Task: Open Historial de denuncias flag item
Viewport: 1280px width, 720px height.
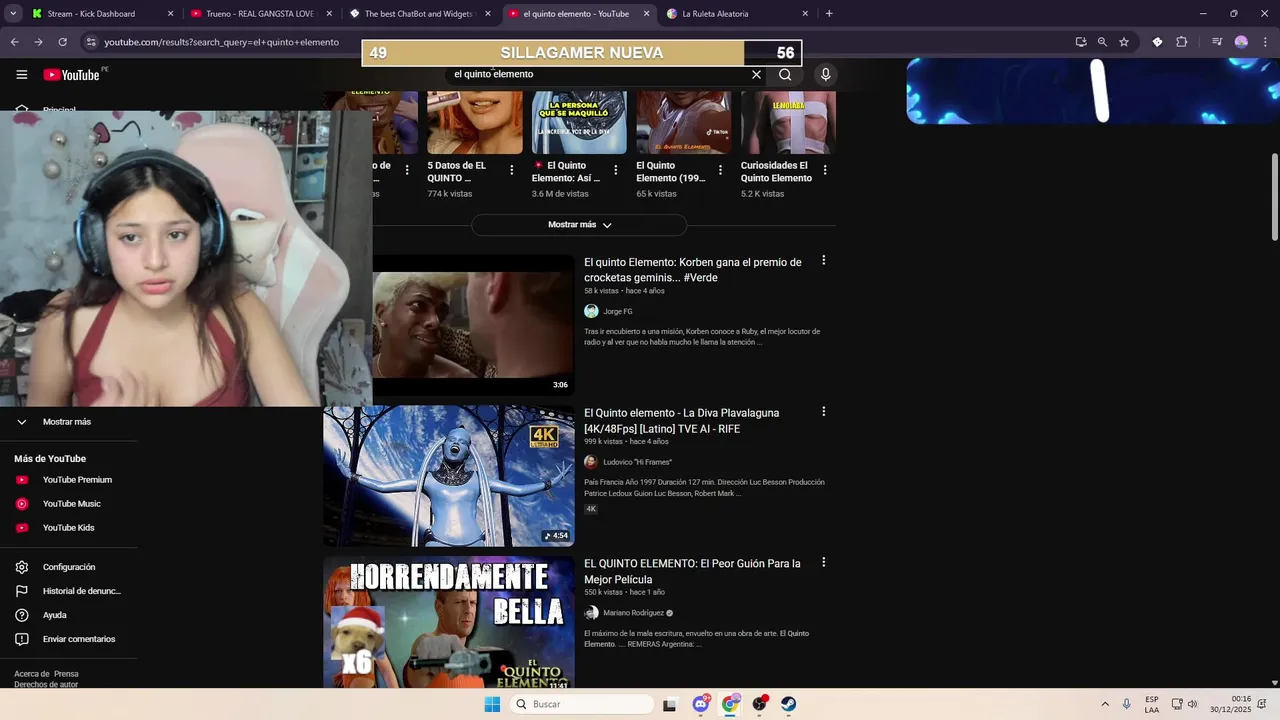Action: [x=68, y=591]
